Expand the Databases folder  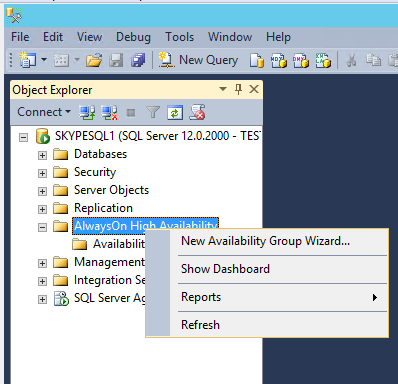(x=42, y=155)
